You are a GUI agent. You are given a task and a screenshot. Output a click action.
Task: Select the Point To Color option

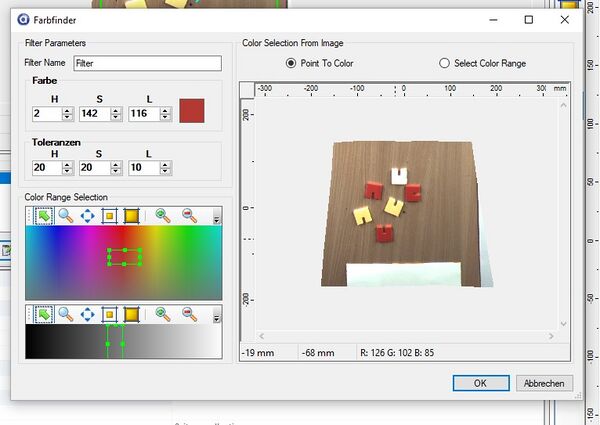(291, 63)
